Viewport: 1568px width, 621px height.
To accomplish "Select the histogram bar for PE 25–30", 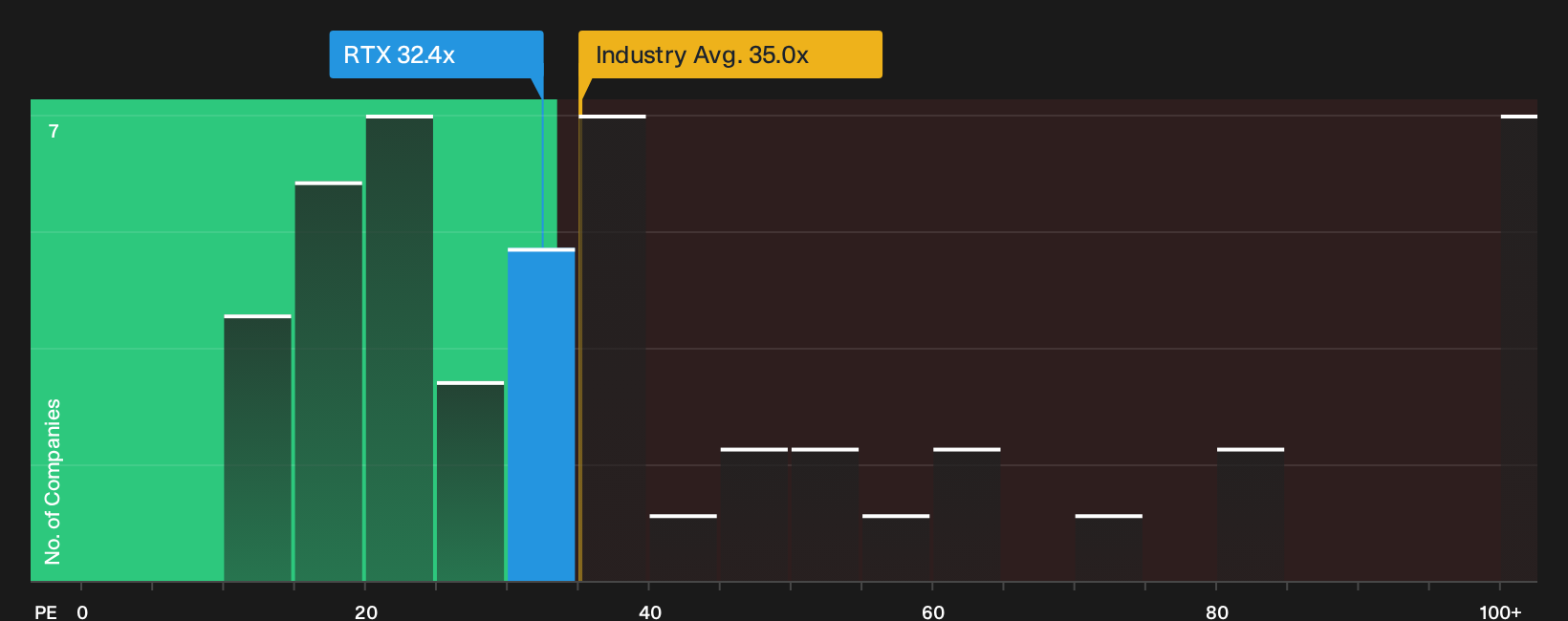I will [x=470, y=482].
